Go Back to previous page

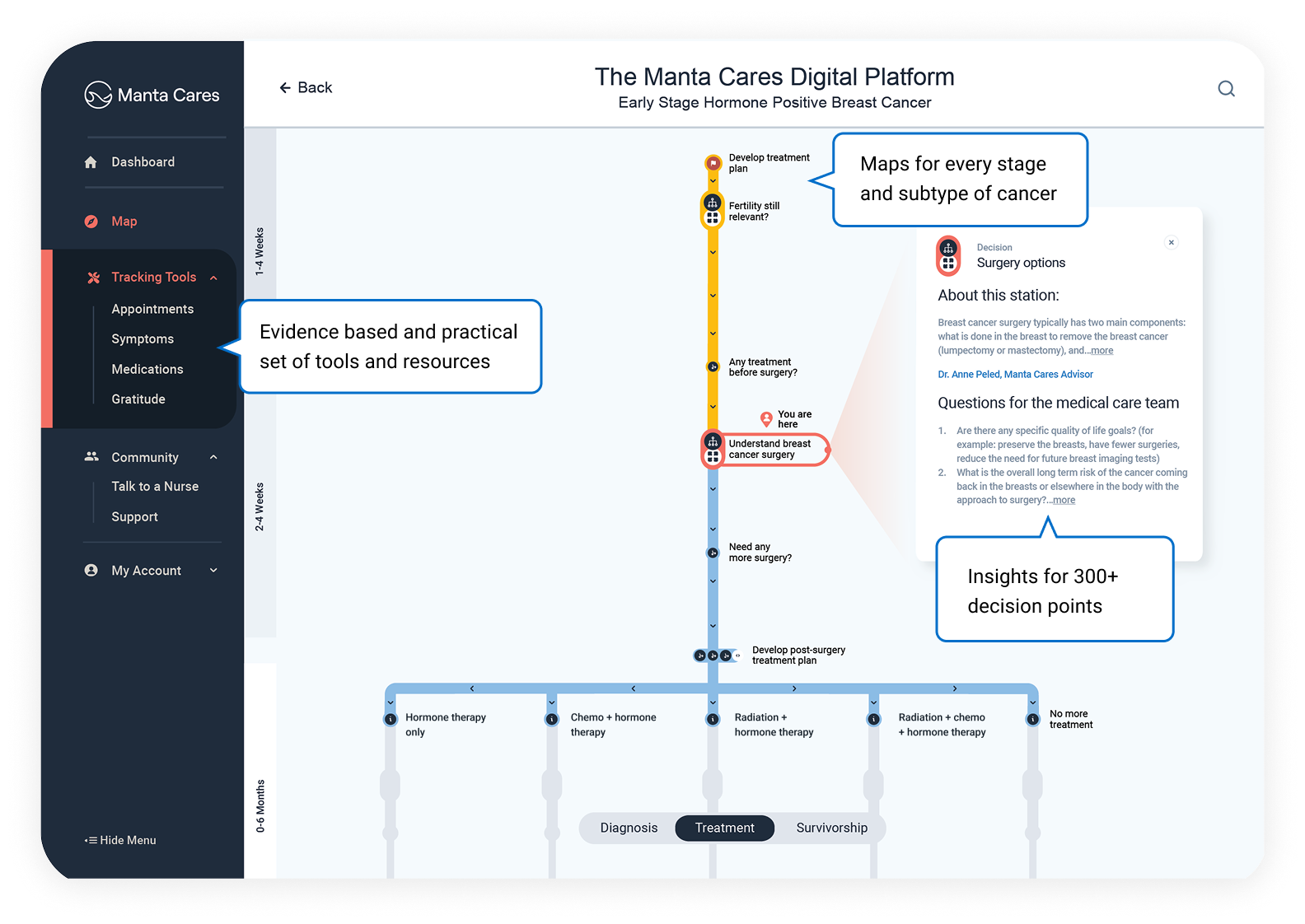point(306,88)
